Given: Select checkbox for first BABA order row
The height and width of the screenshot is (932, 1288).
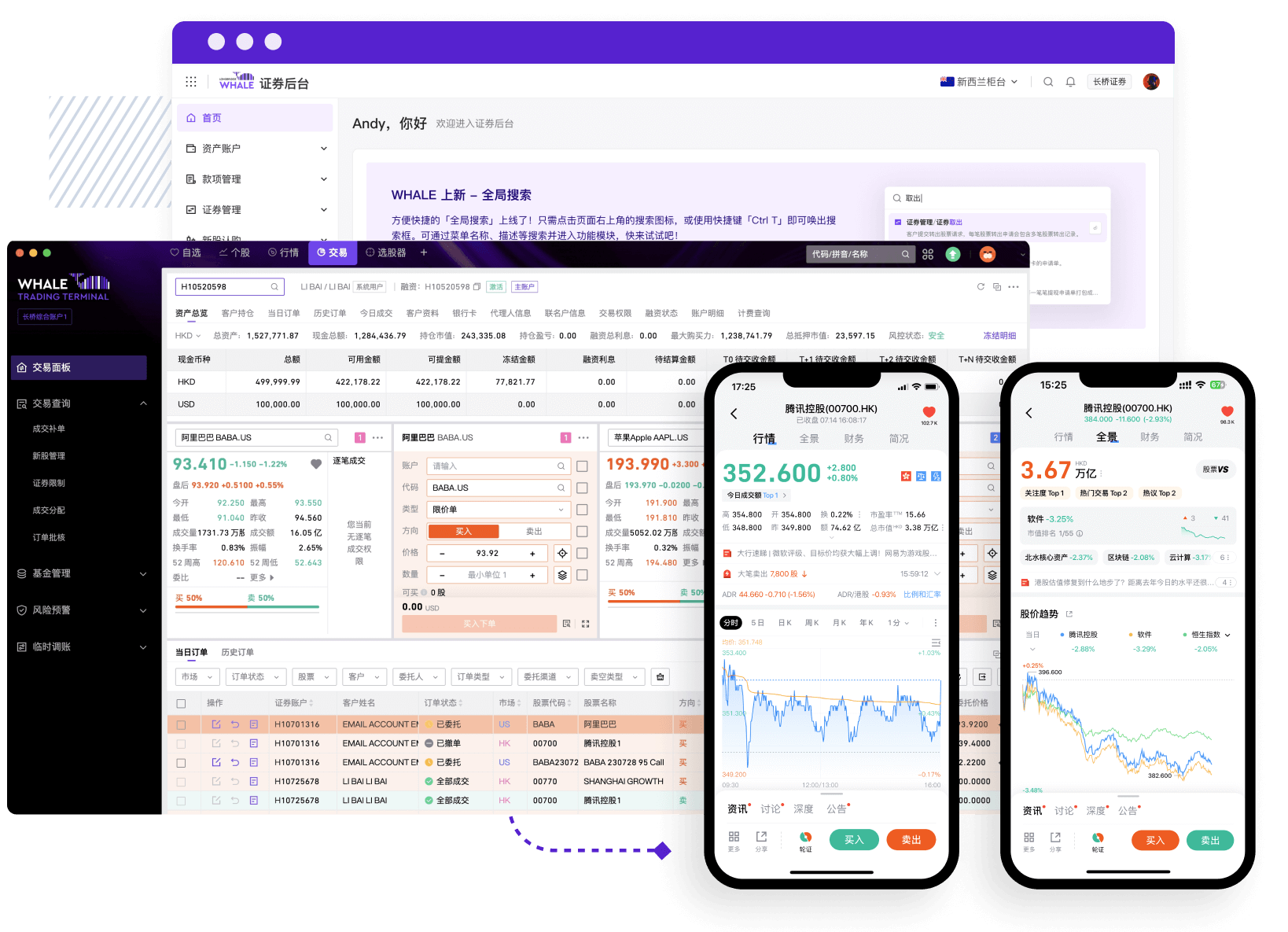Looking at the screenshot, I should coord(181,724).
